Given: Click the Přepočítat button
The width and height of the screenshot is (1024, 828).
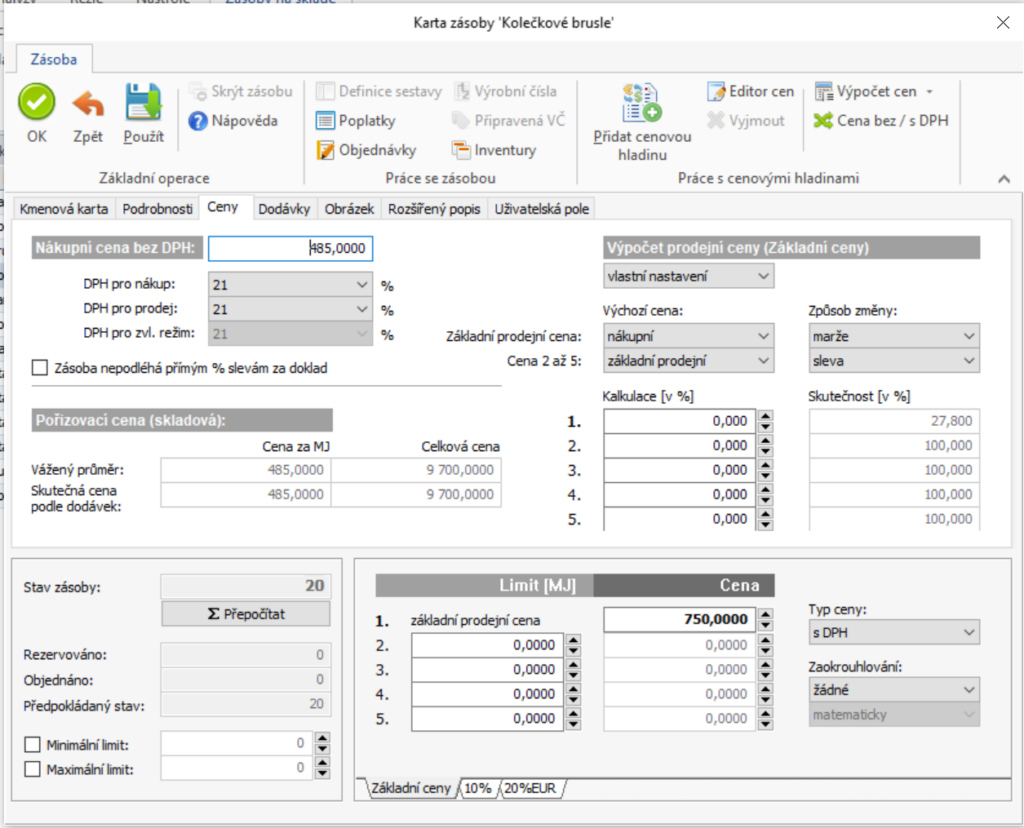Looking at the screenshot, I should pyautogui.click(x=245, y=614).
